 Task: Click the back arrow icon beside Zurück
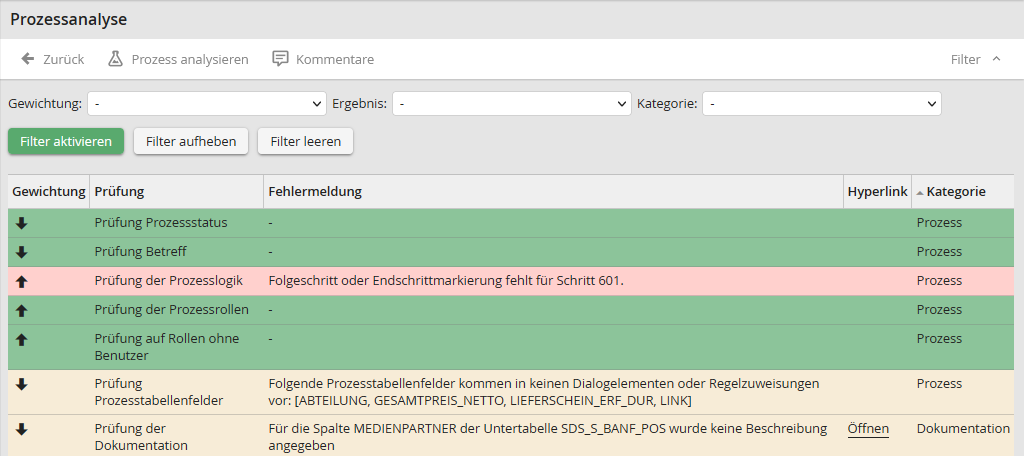(28, 59)
